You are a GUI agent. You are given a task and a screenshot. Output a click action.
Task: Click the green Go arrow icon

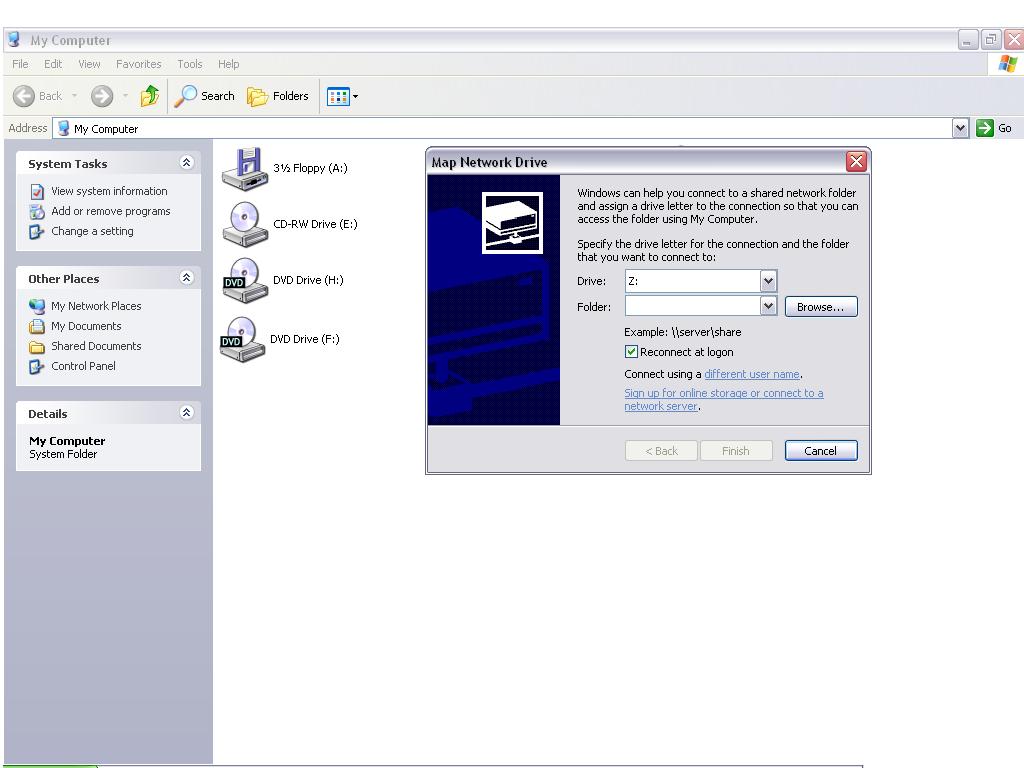click(984, 128)
